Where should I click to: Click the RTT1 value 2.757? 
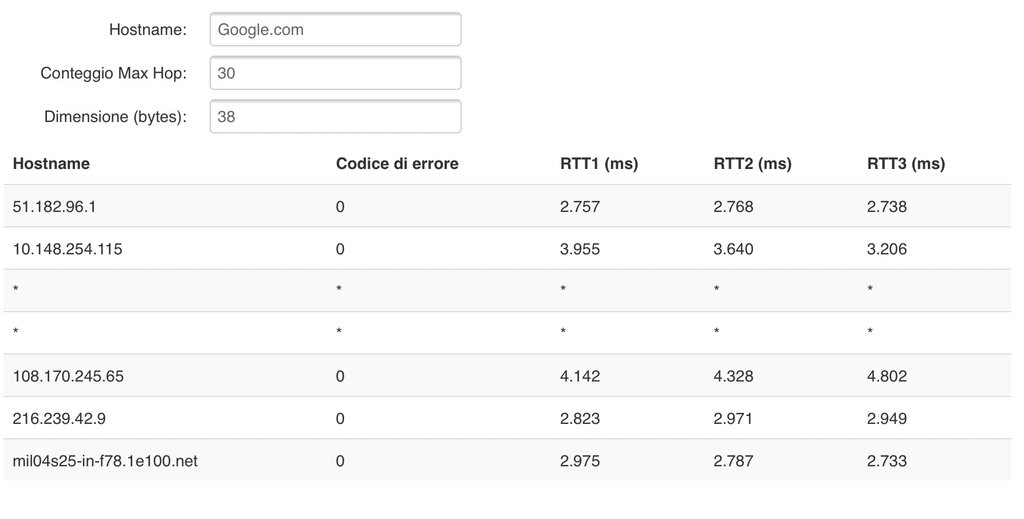click(580, 207)
